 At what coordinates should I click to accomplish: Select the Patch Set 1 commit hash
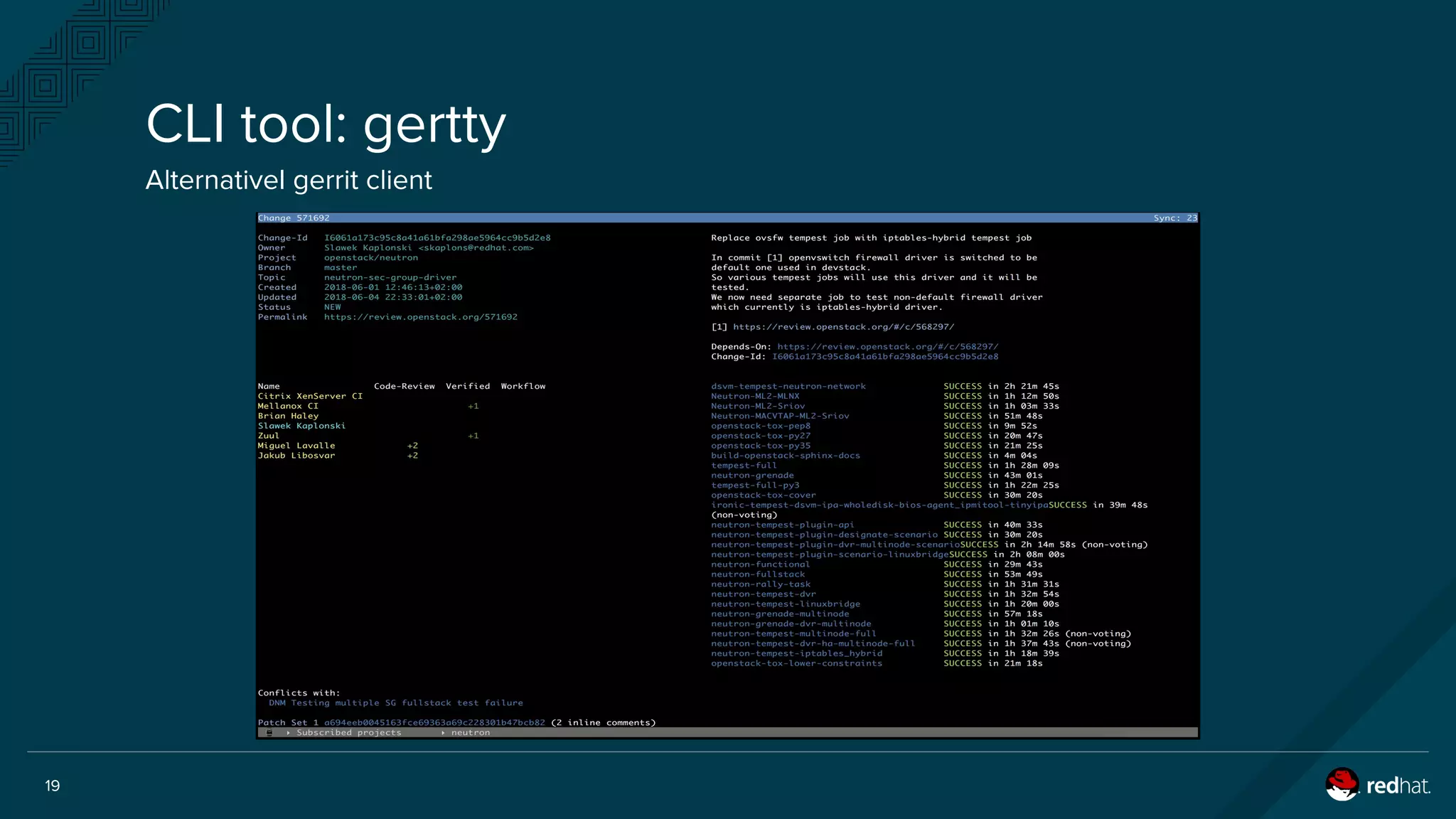pos(434,723)
